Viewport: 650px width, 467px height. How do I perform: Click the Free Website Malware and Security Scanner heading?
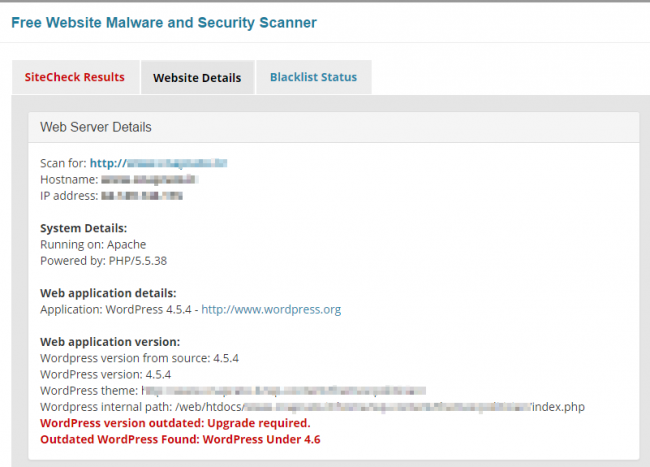(x=164, y=22)
